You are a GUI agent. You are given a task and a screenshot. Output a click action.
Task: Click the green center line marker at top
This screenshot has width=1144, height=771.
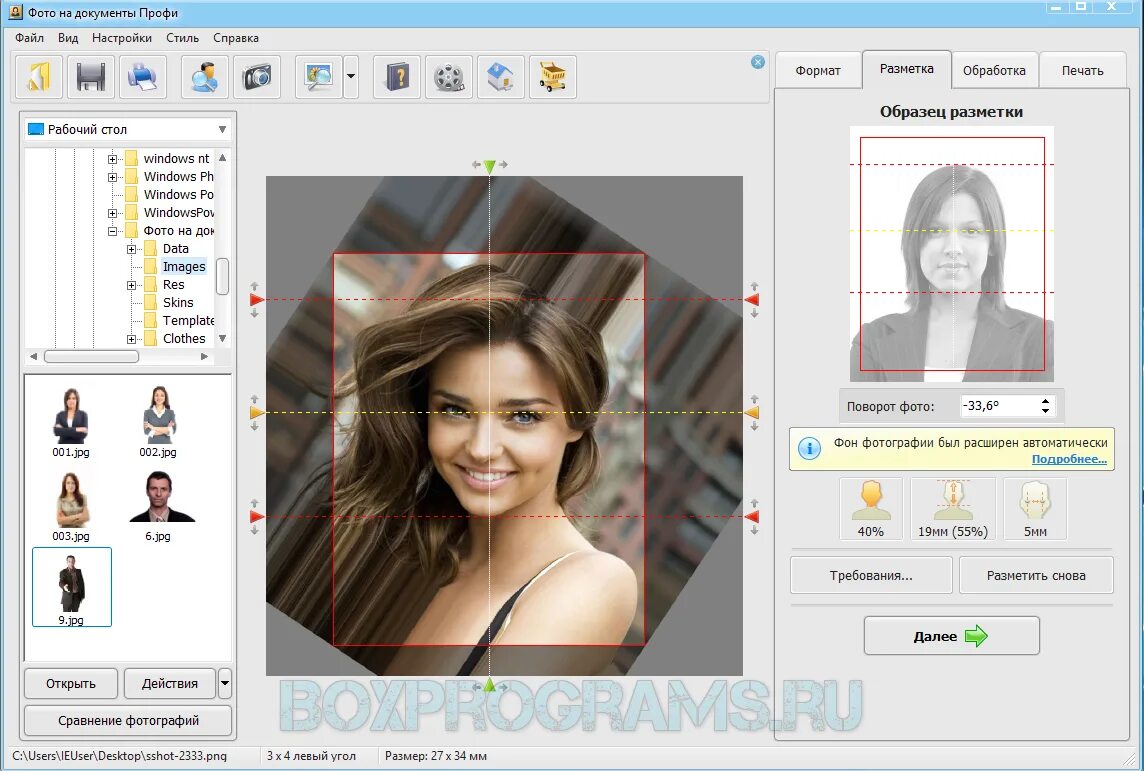coord(490,166)
